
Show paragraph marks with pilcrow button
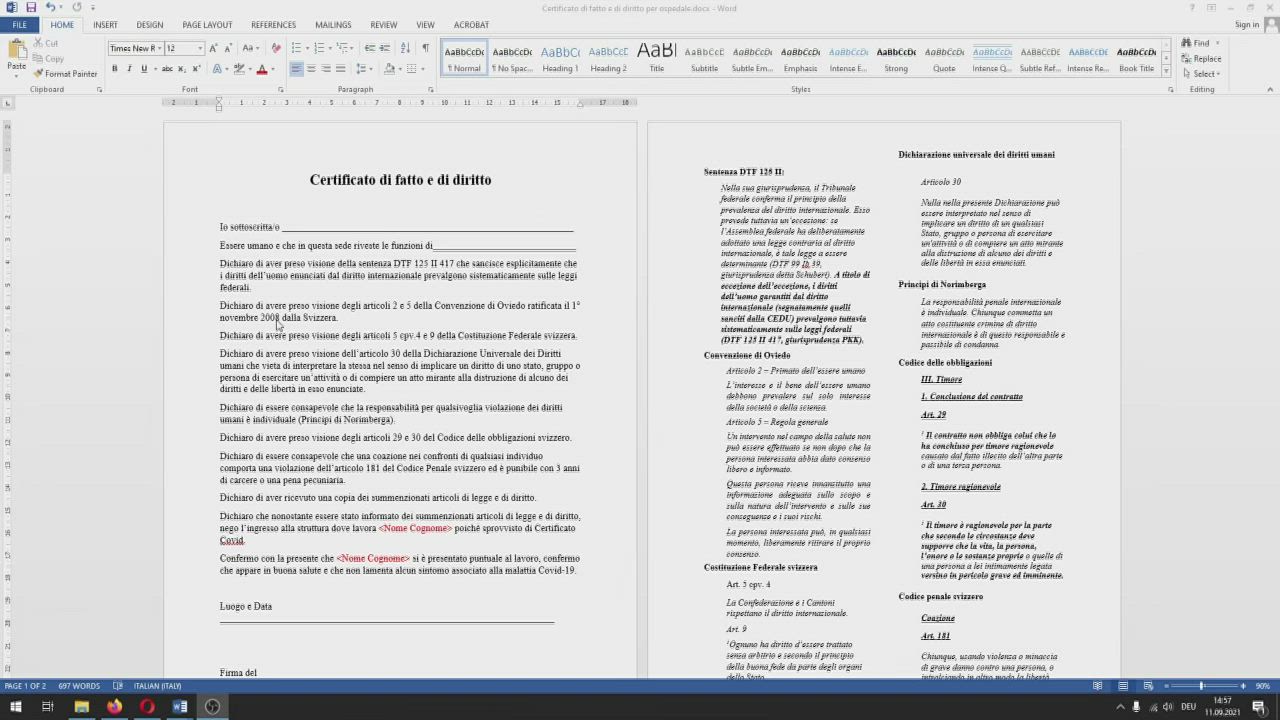[x=425, y=48]
